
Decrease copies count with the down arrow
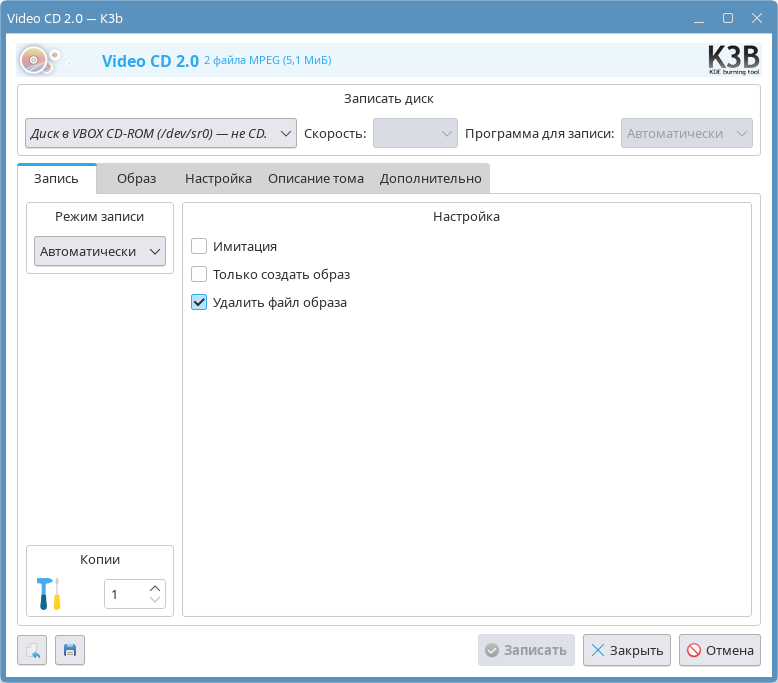coord(155,600)
